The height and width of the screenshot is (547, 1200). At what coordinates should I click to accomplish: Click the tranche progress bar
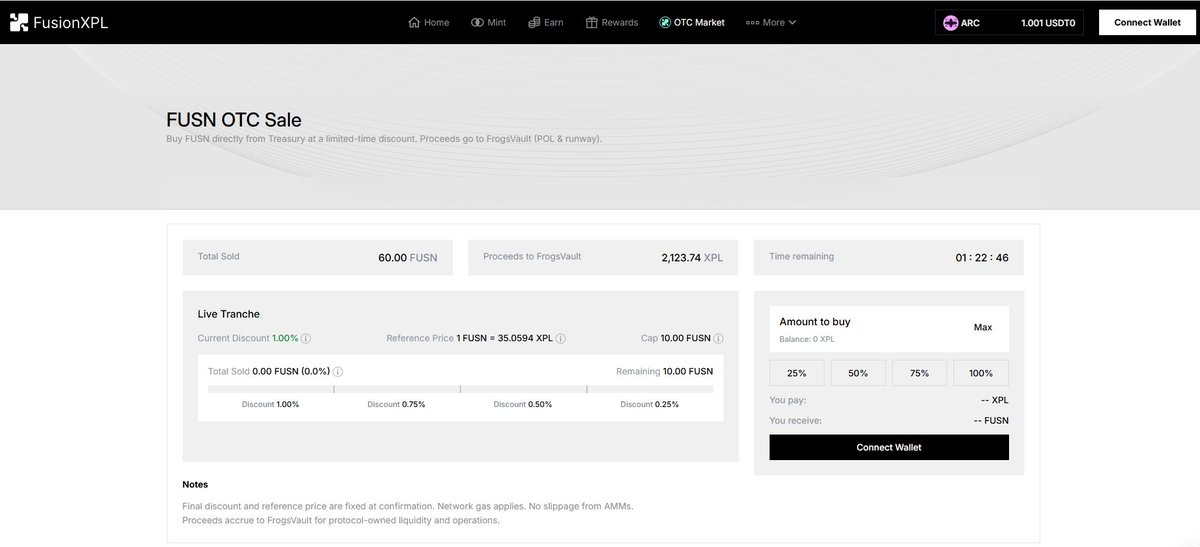click(460, 388)
